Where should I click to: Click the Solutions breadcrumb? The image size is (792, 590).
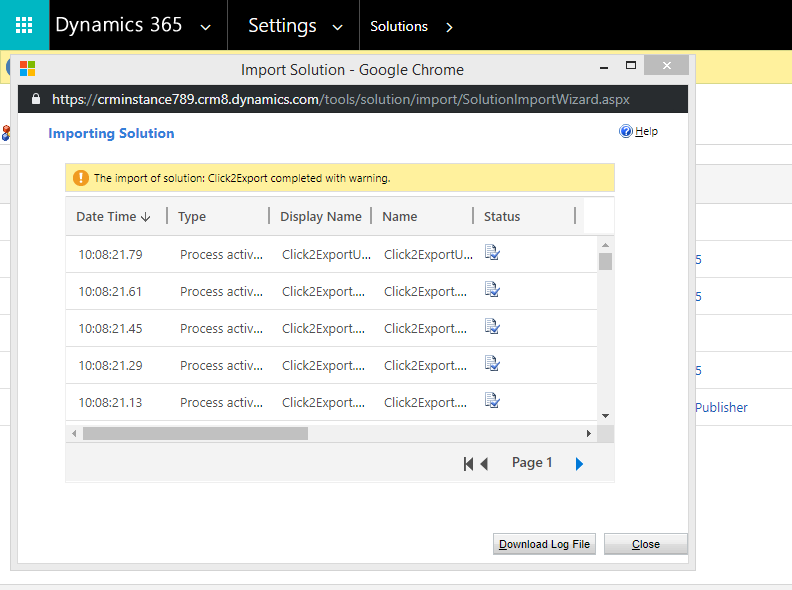pos(399,26)
